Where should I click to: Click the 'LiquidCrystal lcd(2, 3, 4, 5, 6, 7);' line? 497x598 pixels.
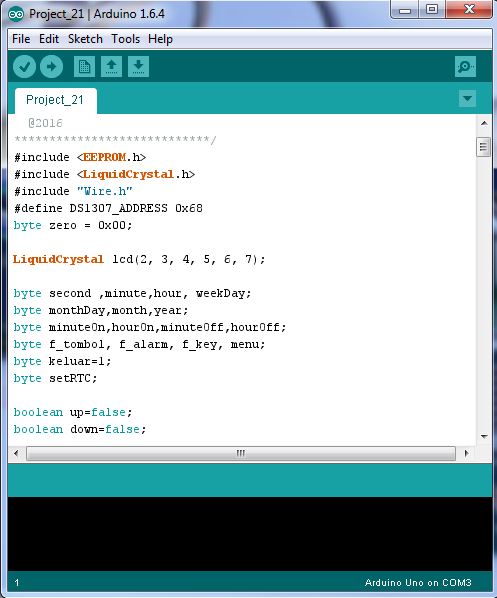(139, 259)
